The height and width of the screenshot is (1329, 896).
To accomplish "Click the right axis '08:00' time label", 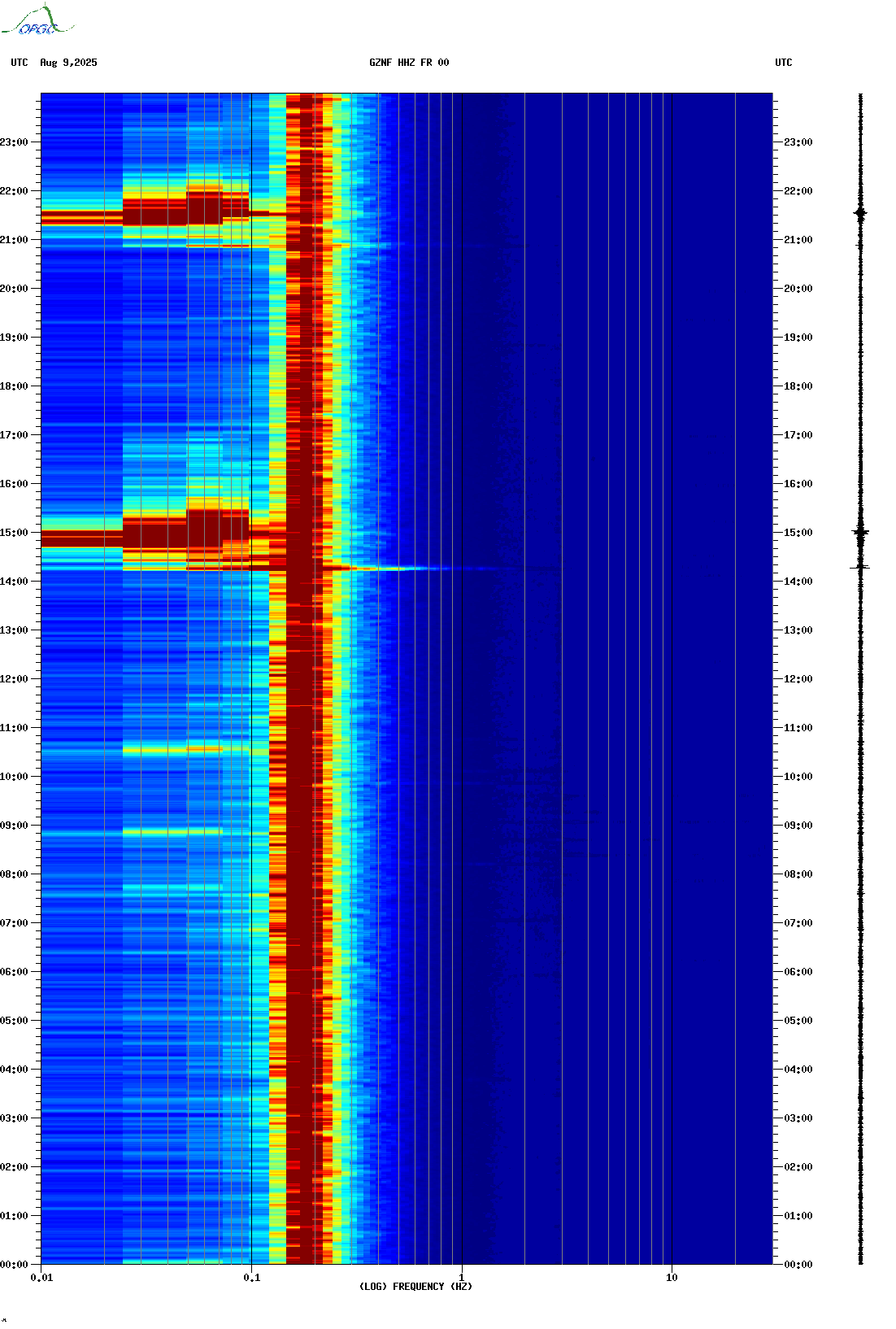I will pos(798,874).
